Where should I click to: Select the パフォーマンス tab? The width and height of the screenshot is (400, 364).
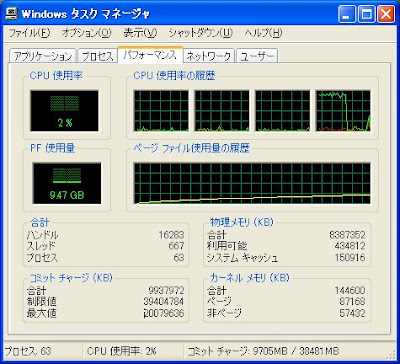(x=150, y=55)
